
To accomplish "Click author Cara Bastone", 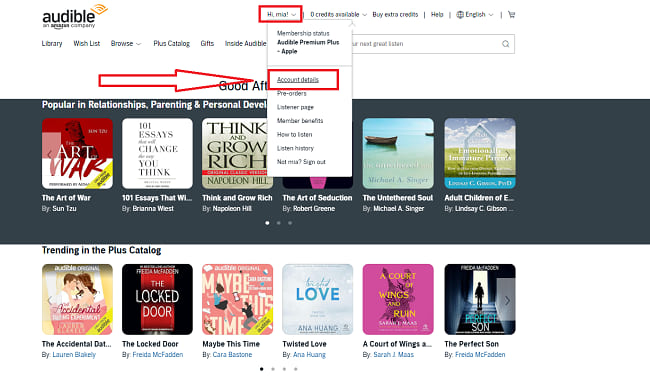I will (232, 355).
